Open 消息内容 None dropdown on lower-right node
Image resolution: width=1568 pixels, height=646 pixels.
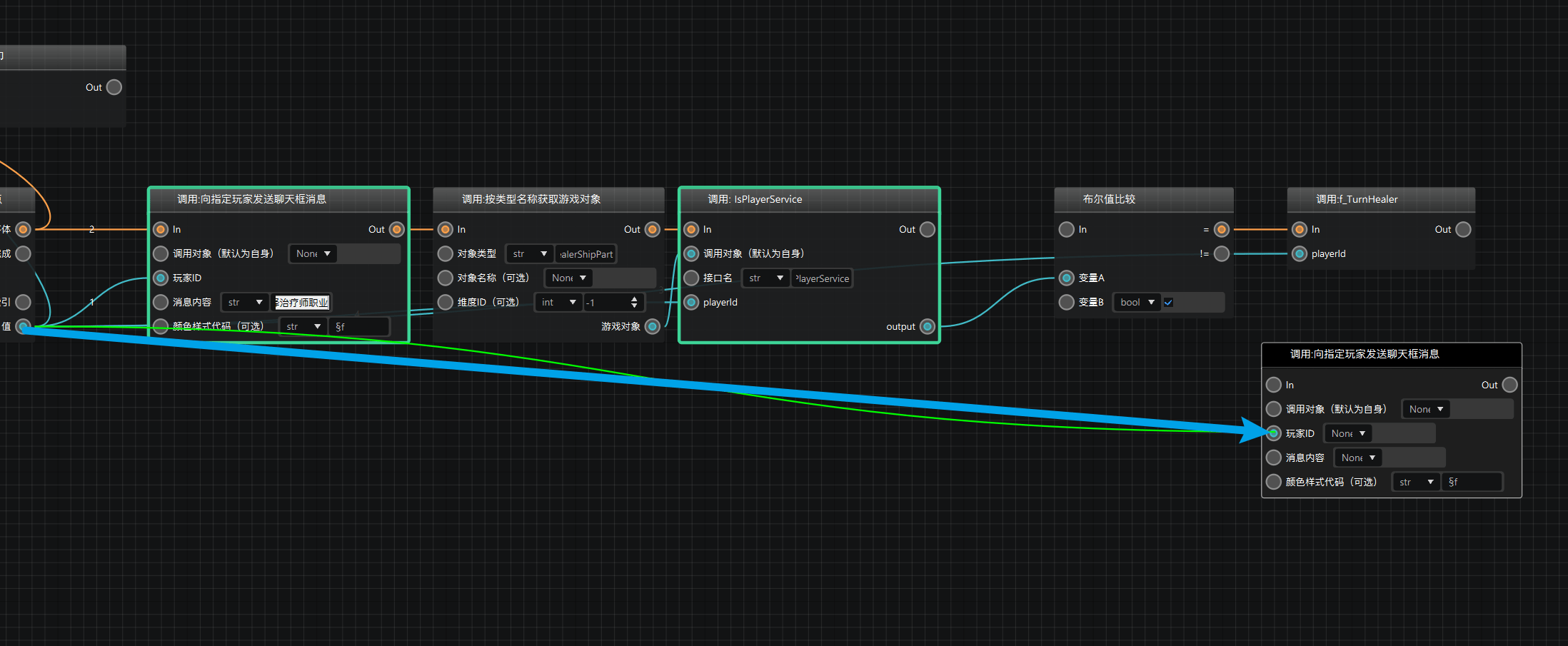click(1358, 458)
